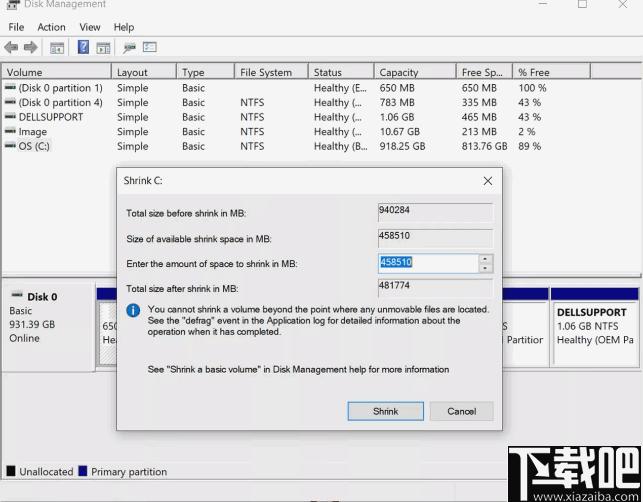
Task: Increase shrink amount with up spinner
Action: 485,259
